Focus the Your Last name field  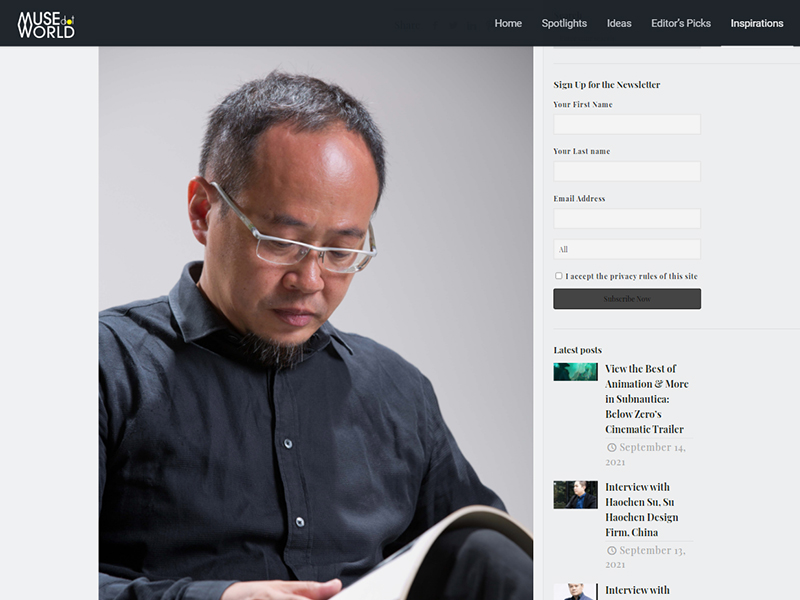click(x=627, y=171)
